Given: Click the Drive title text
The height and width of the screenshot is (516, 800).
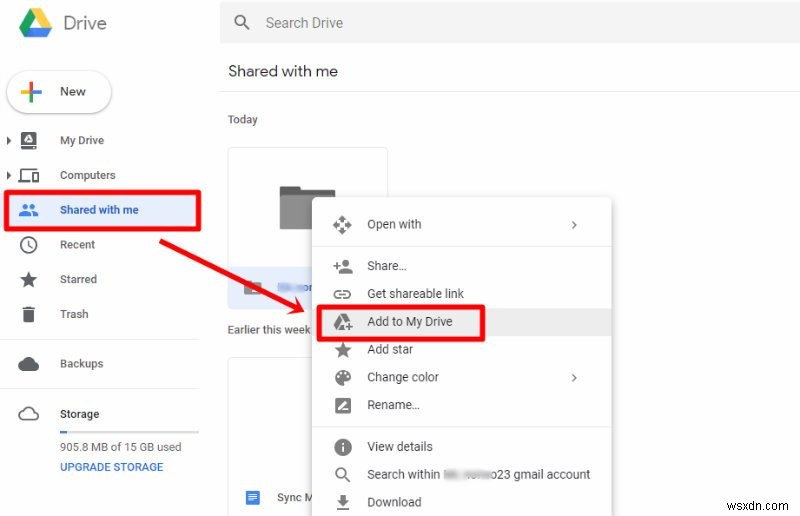Looking at the screenshot, I should pyautogui.click(x=85, y=23).
